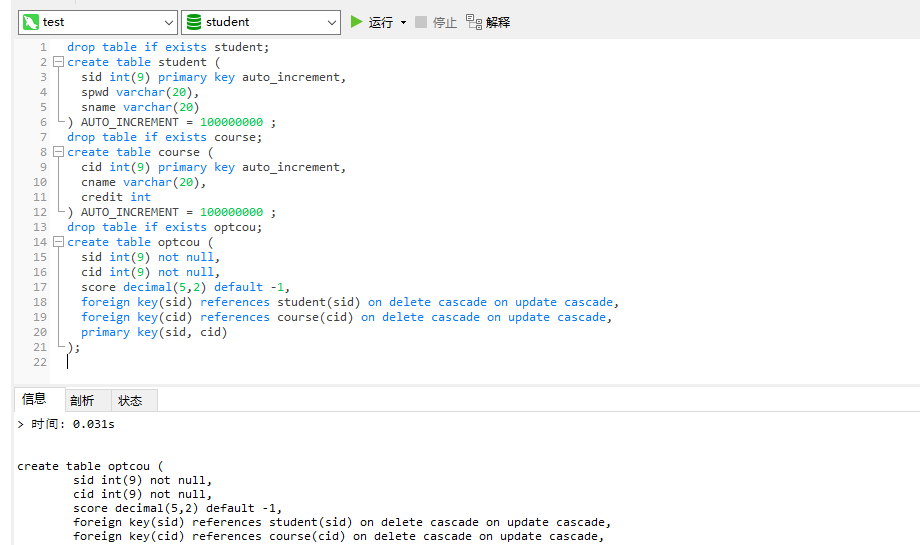Collapse the create table student block
The height and width of the screenshot is (545, 920).
(58, 62)
